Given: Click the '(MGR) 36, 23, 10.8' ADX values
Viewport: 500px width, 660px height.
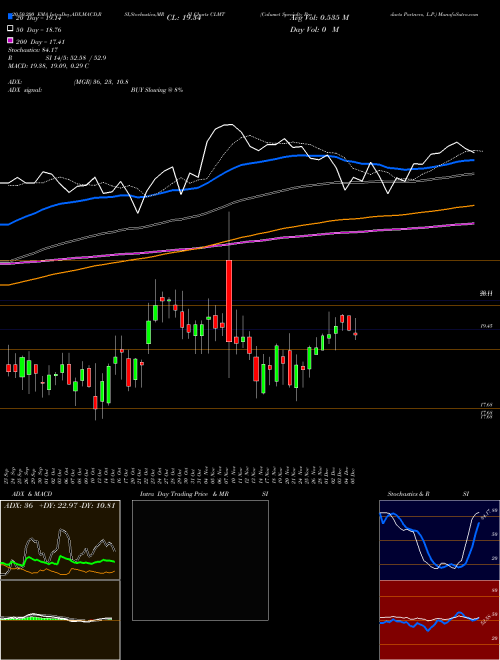Looking at the screenshot, I should (101, 82).
